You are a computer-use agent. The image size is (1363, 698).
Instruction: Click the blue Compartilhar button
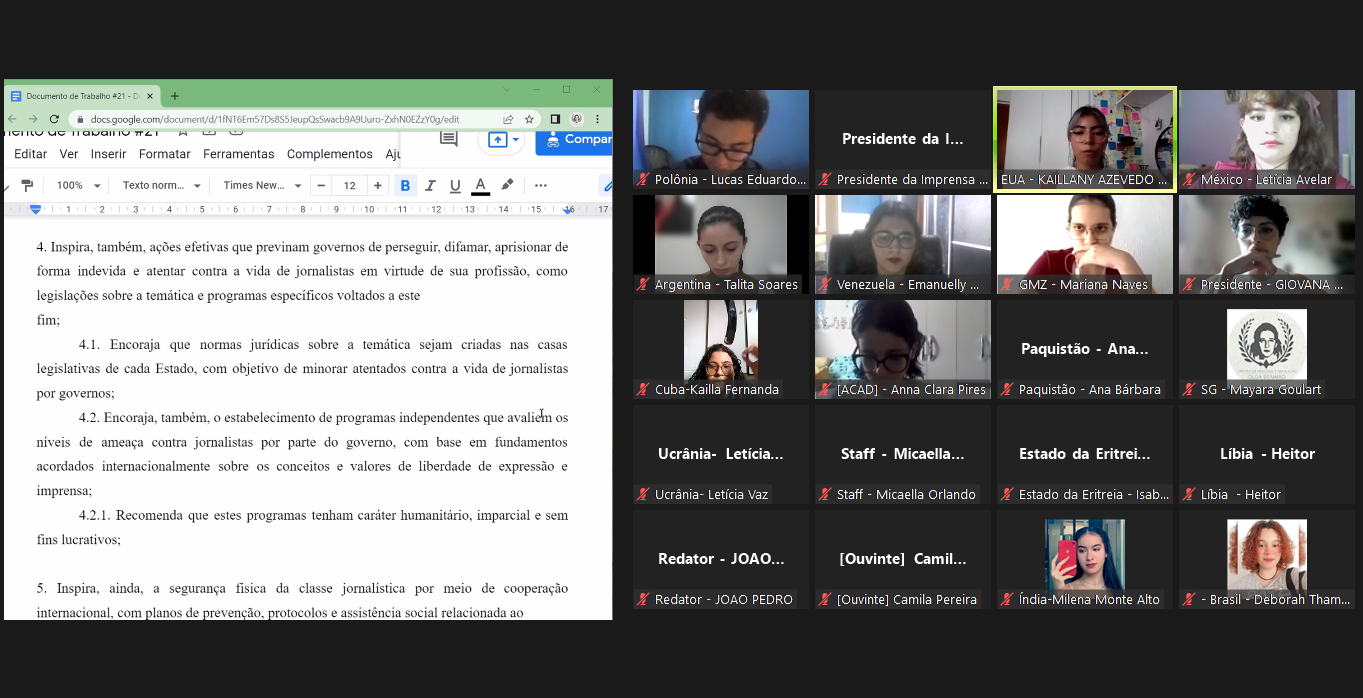pos(575,140)
